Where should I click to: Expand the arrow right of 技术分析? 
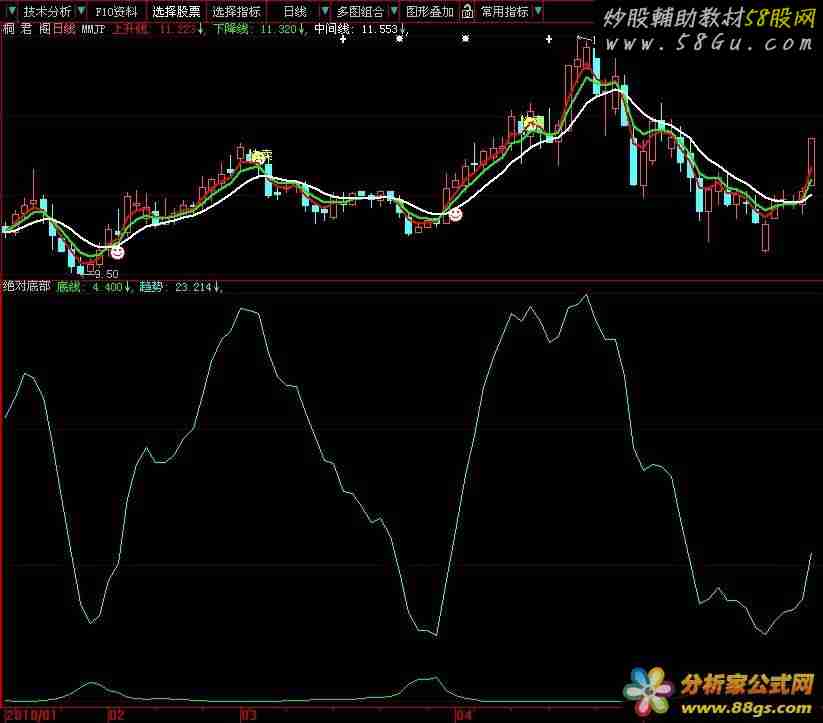(81, 11)
